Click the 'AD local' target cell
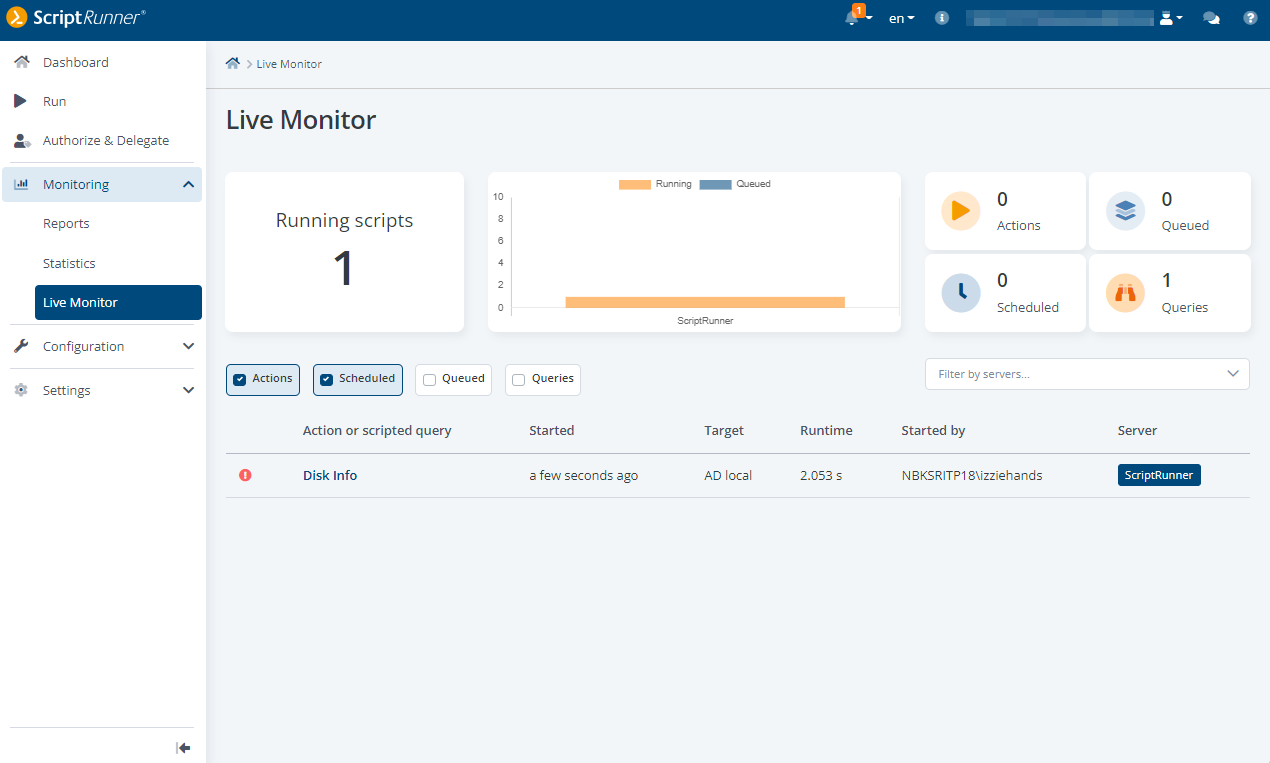This screenshot has width=1270, height=763. coord(728,475)
